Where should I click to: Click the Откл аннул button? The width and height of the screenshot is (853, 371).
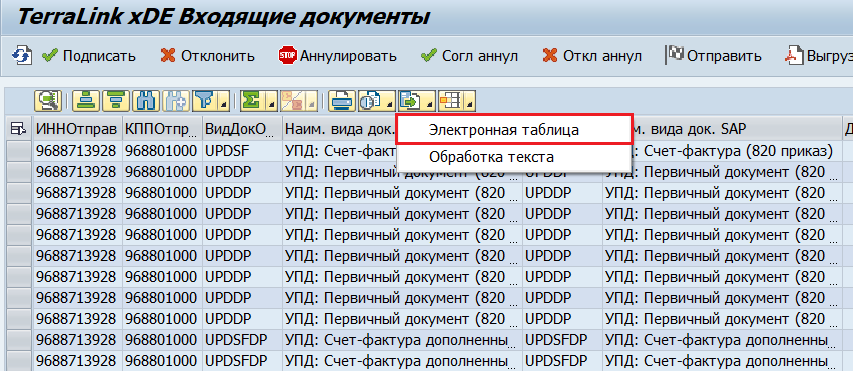(592, 56)
